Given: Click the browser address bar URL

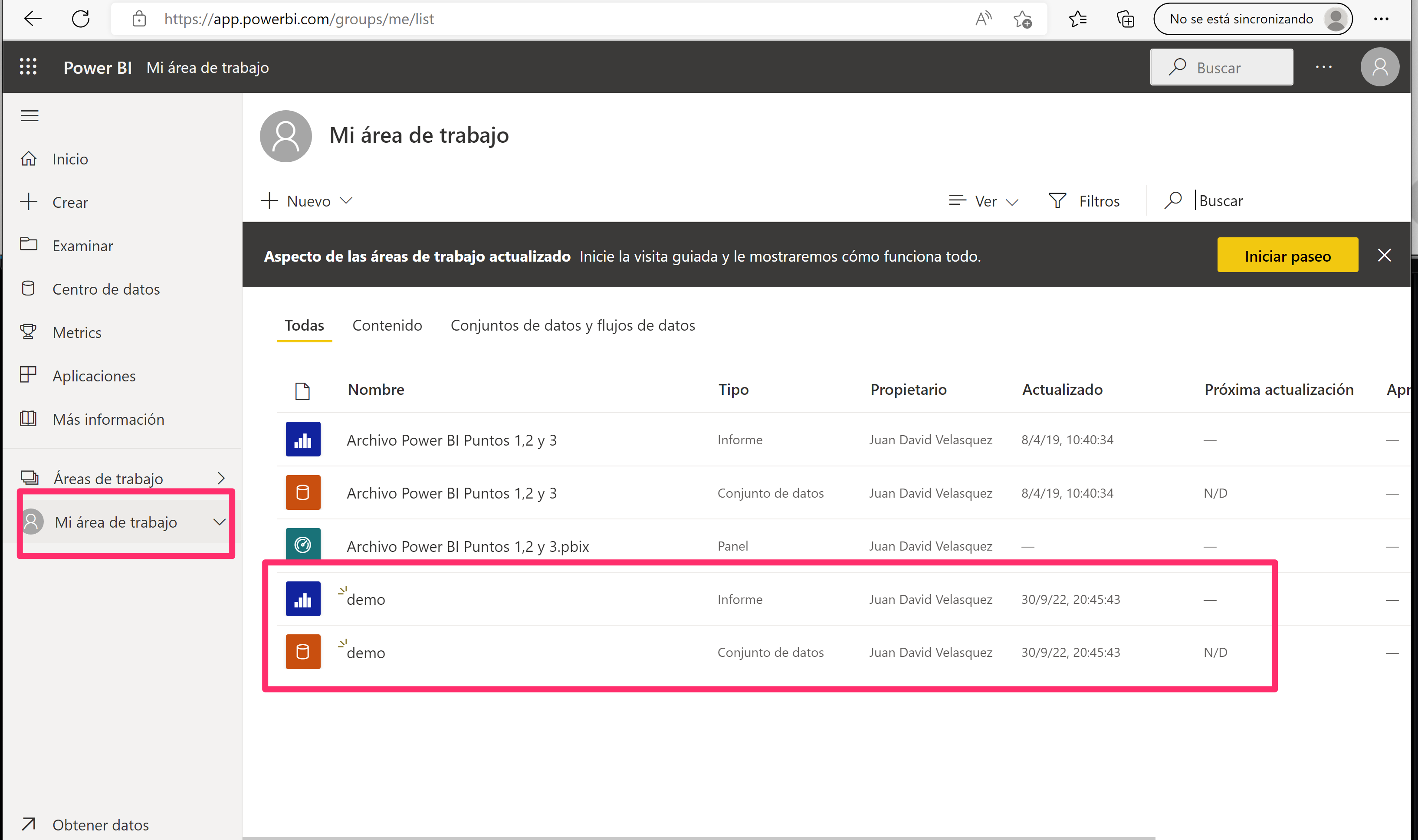Looking at the screenshot, I should 299,19.
